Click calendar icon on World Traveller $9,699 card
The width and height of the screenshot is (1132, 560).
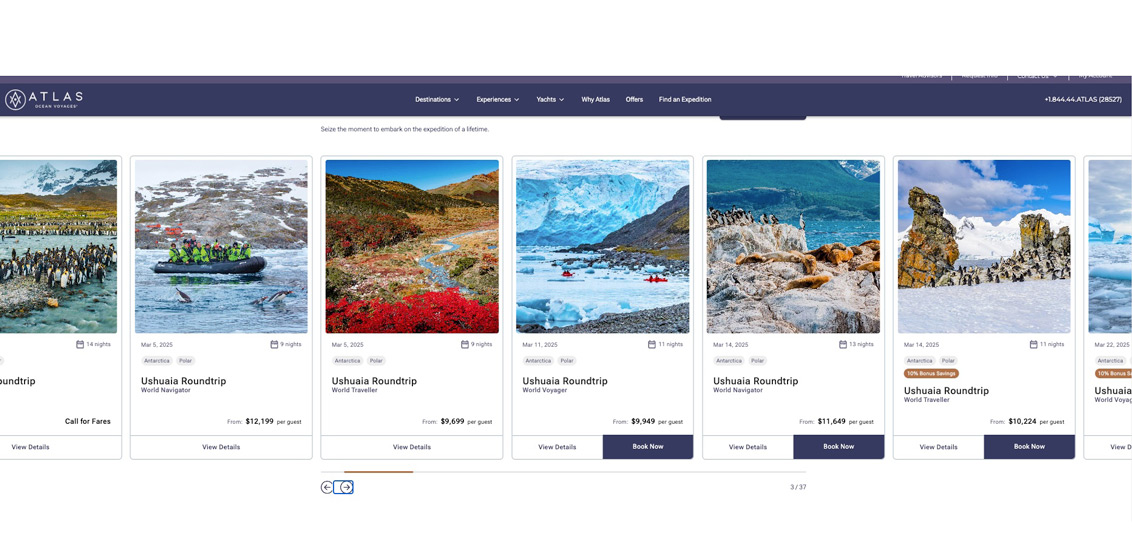pyautogui.click(x=465, y=344)
